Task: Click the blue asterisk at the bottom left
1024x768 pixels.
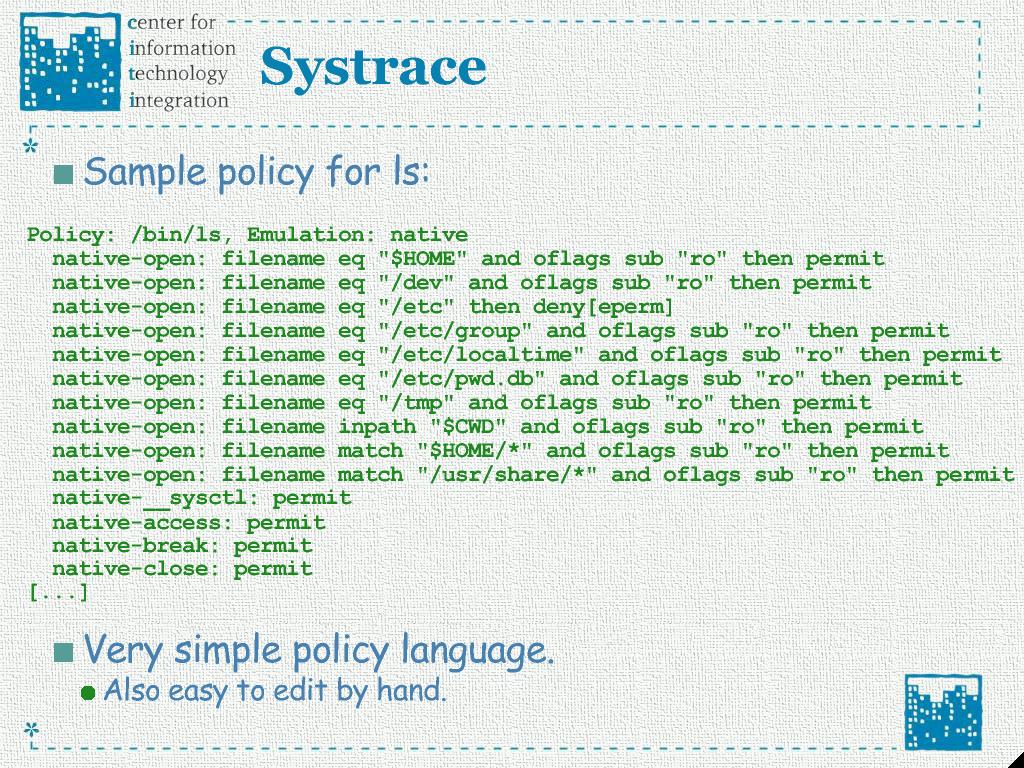Action: coord(32,729)
